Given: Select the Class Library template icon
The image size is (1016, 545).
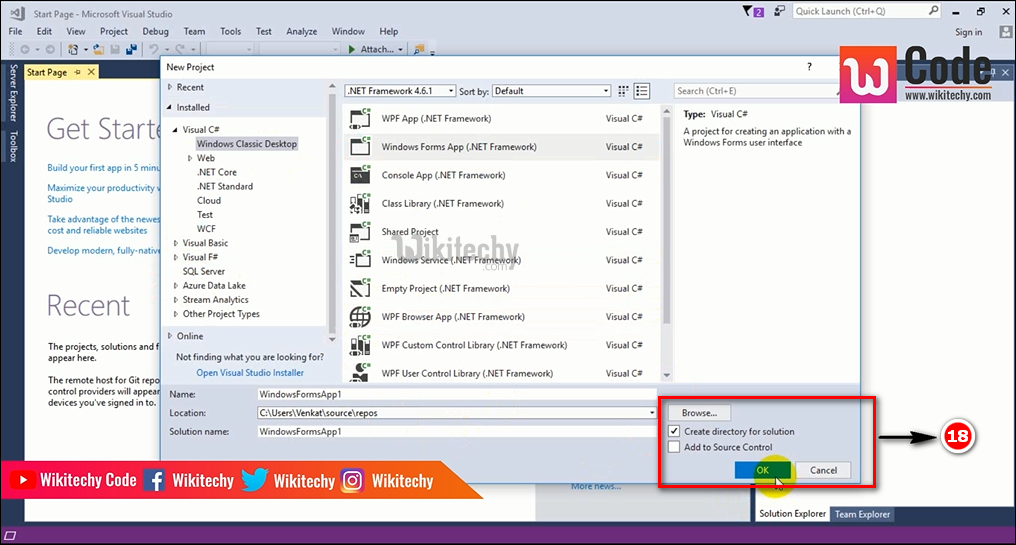Looking at the screenshot, I should click(x=361, y=204).
